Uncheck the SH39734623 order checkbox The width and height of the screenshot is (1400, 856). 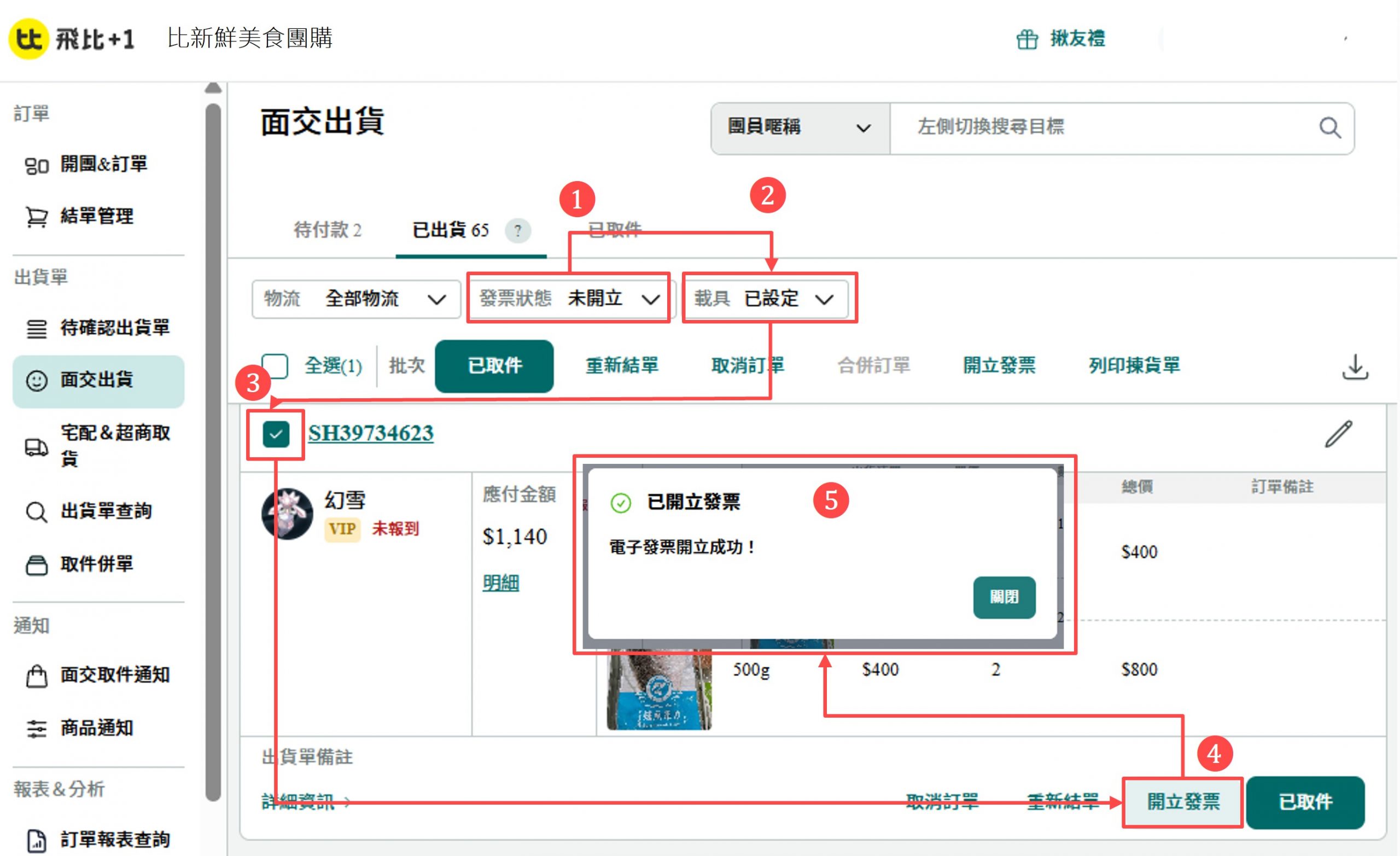click(276, 435)
